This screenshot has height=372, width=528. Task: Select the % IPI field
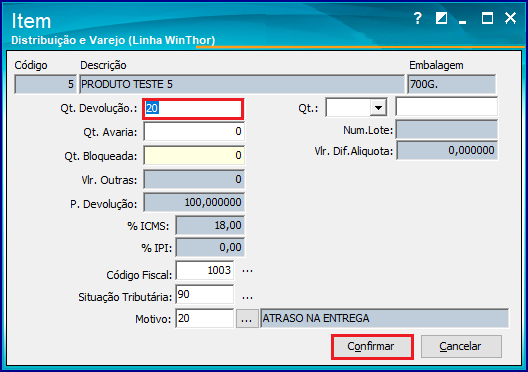pyautogui.click(x=210, y=247)
